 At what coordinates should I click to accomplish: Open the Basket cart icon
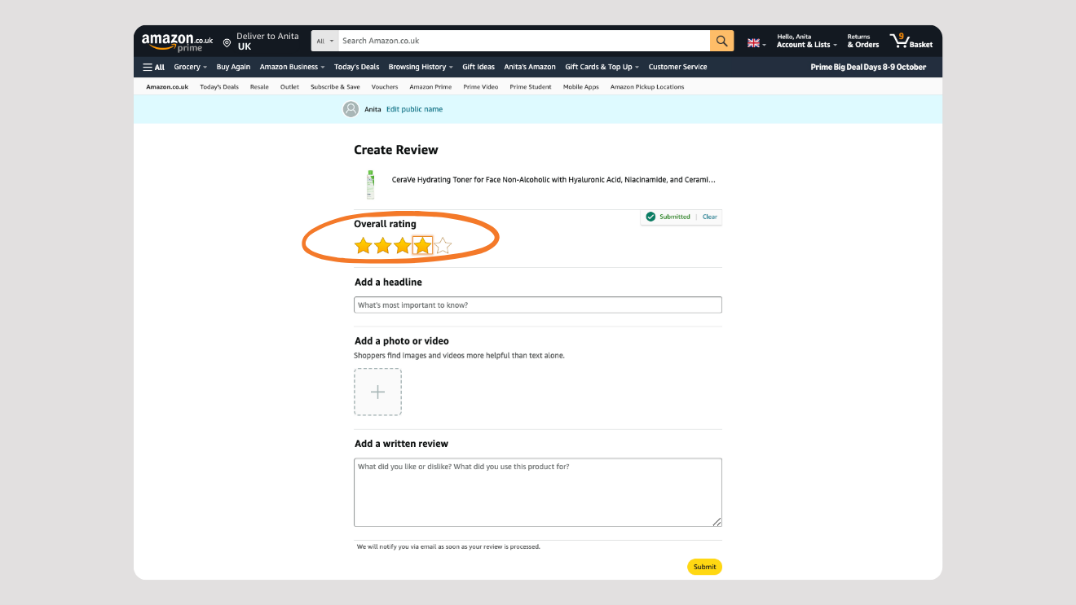[x=911, y=41]
